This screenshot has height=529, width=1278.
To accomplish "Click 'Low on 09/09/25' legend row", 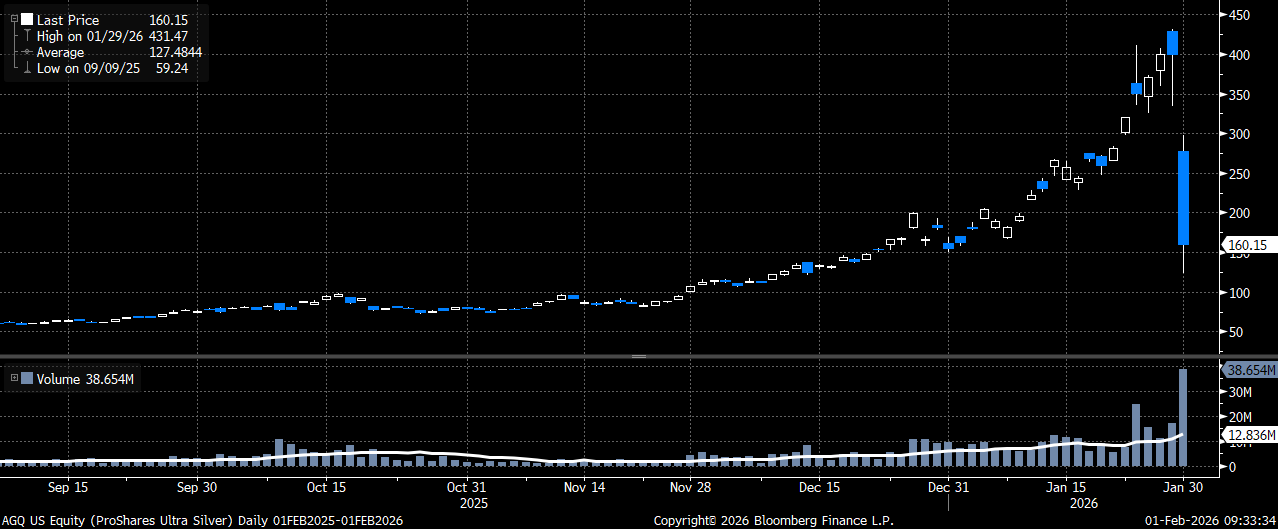I will click(x=89, y=68).
